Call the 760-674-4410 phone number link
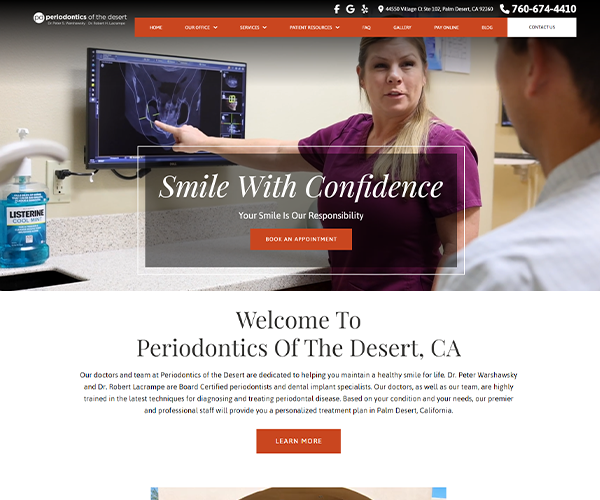600x500 pixels. coord(544,9)
